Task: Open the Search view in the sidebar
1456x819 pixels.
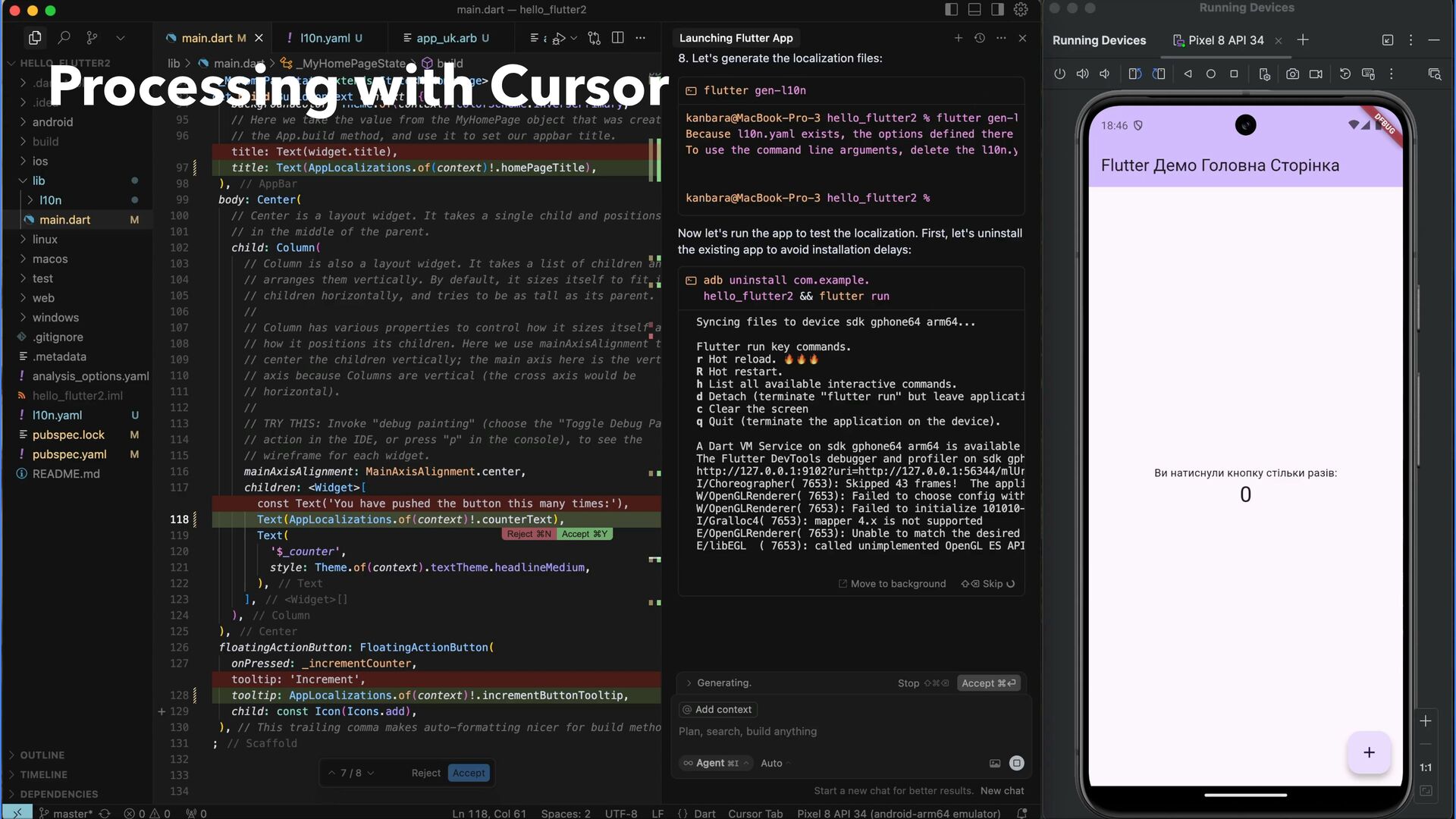Action: pyautogui.click(x=64, y=38)
